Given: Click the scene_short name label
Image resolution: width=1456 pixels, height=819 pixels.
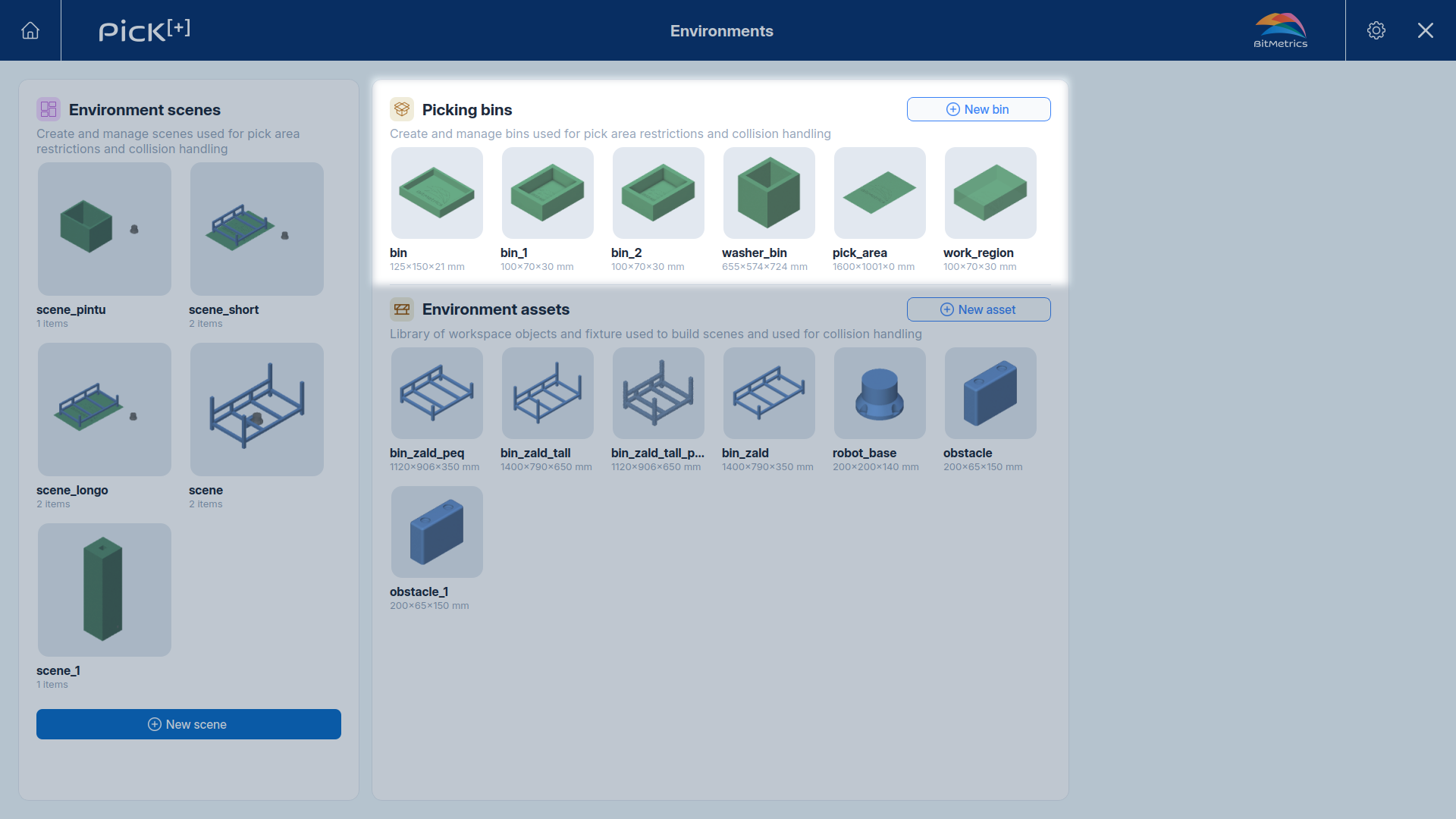Looking at the screenshot, I should (x=224, y=309).
